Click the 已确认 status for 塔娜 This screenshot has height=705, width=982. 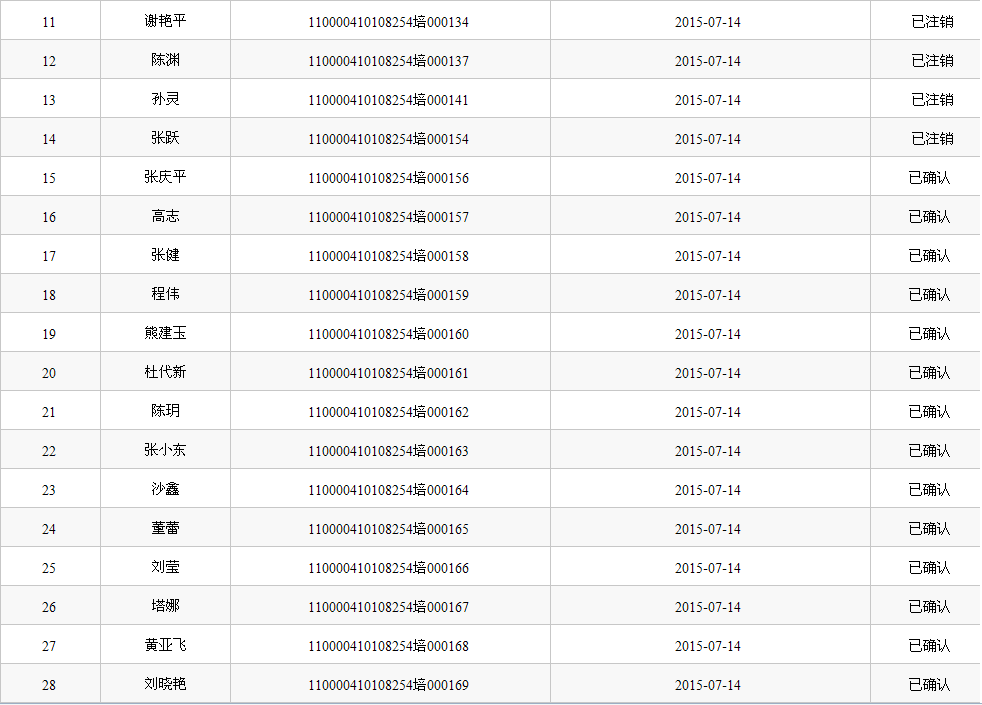929,607
